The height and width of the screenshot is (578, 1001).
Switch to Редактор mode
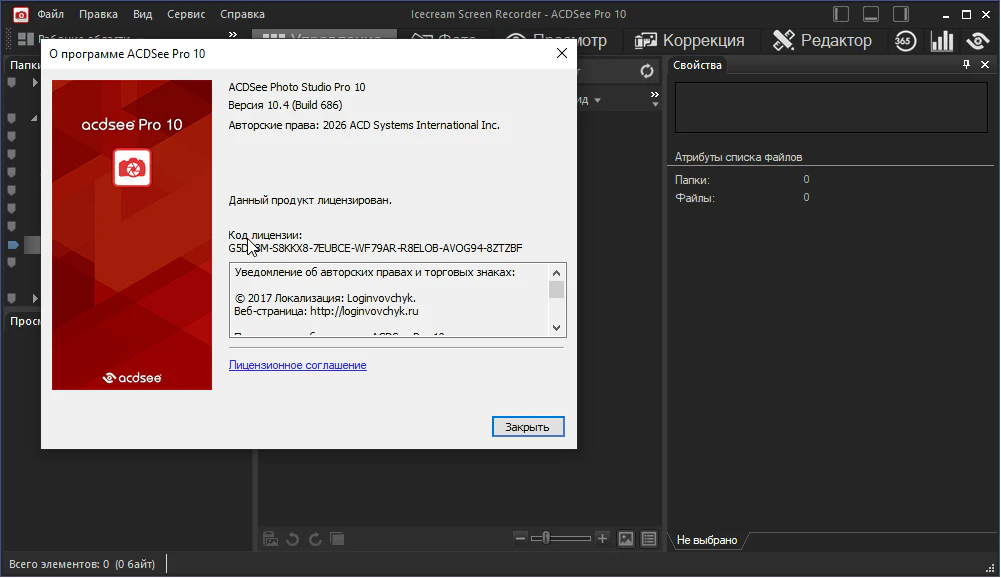[822, 41]
